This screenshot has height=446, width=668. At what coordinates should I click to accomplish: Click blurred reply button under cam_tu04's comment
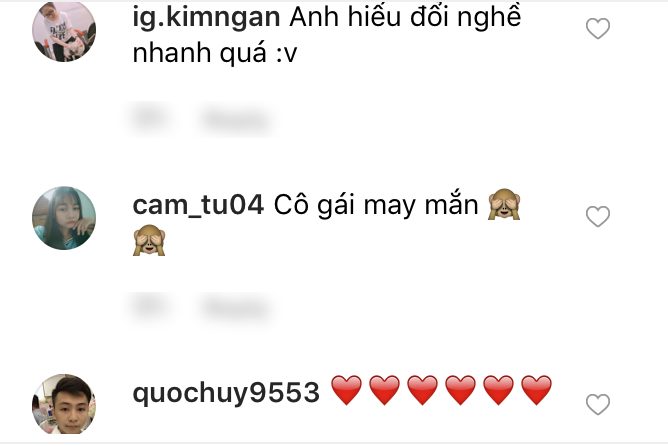[x=236, y=307]
